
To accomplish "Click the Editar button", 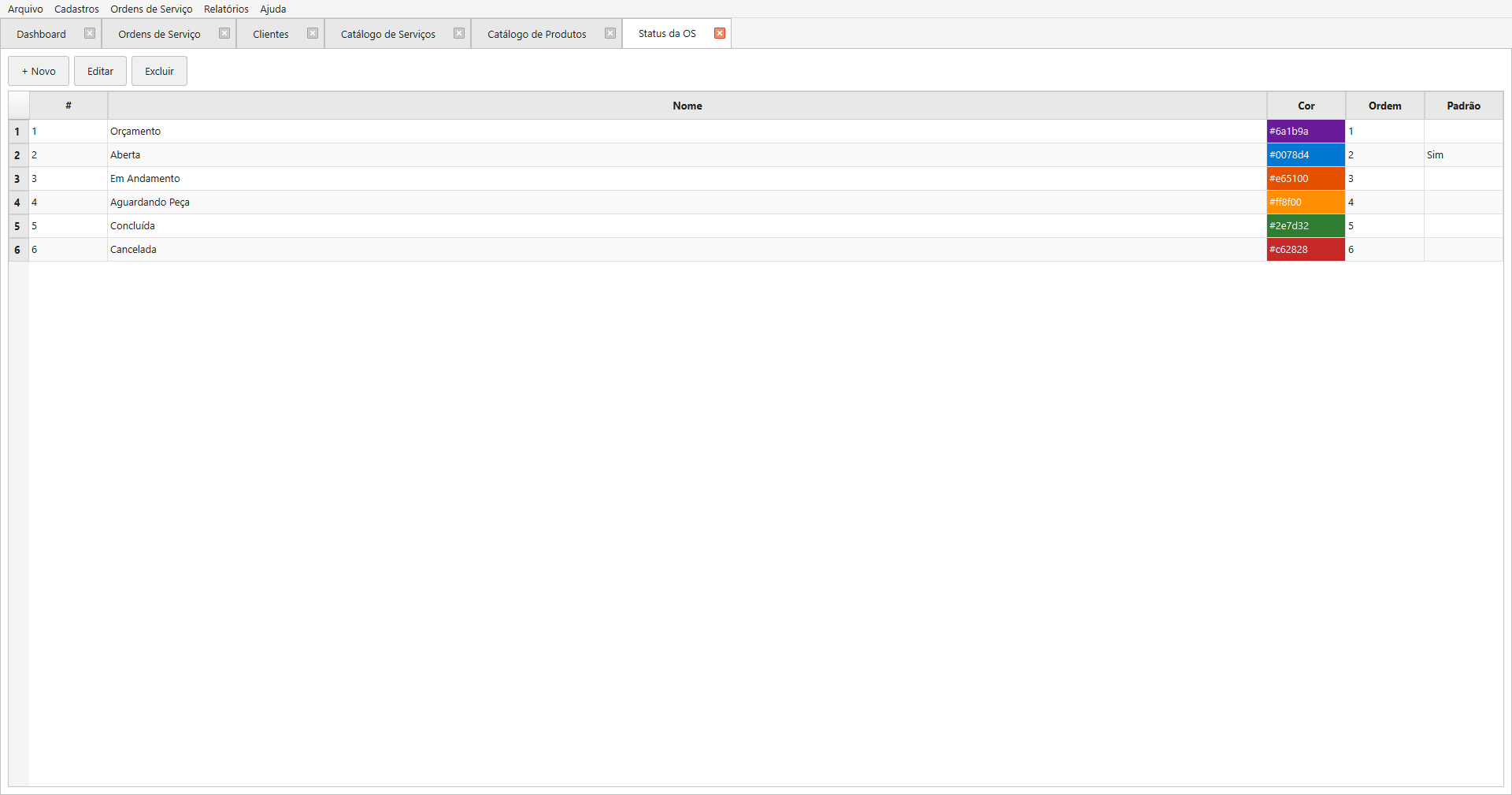I will click(100, 71).
